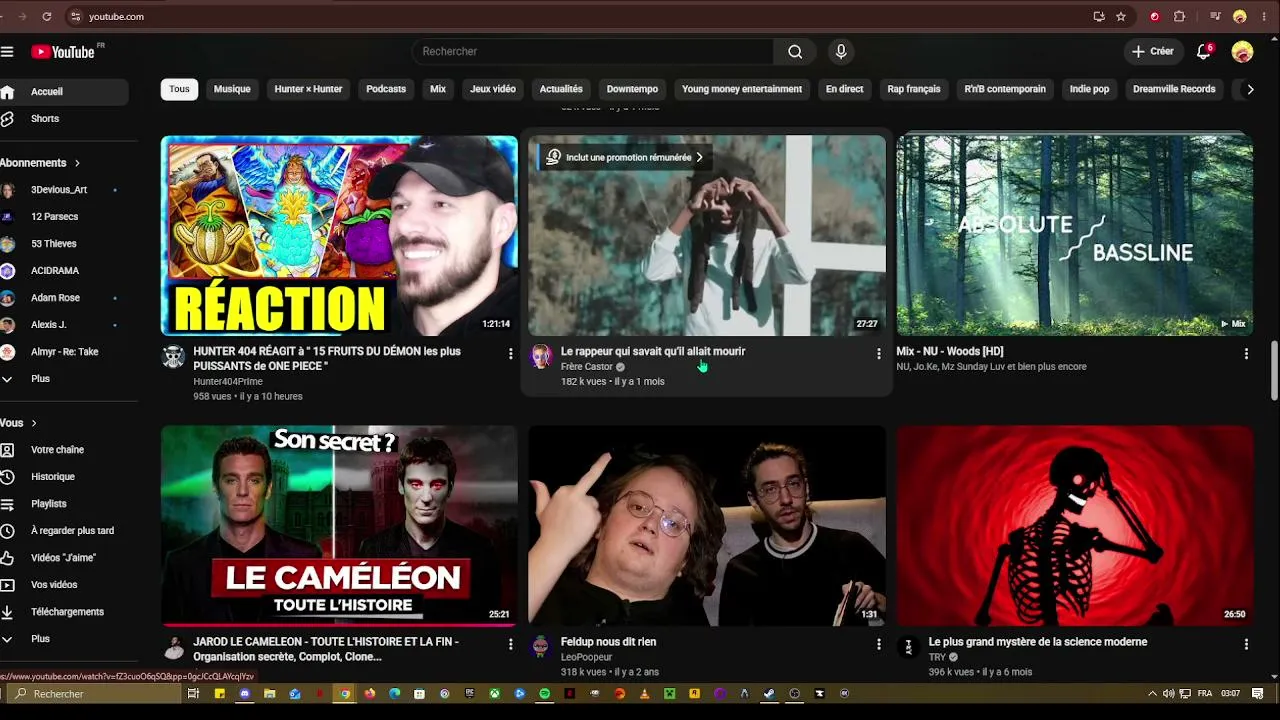Image resolution: width=1280 pixels, height=720 pixels.
Task: Open the RÉACTION video thumbnail
Action: click(x=339, y=236)
